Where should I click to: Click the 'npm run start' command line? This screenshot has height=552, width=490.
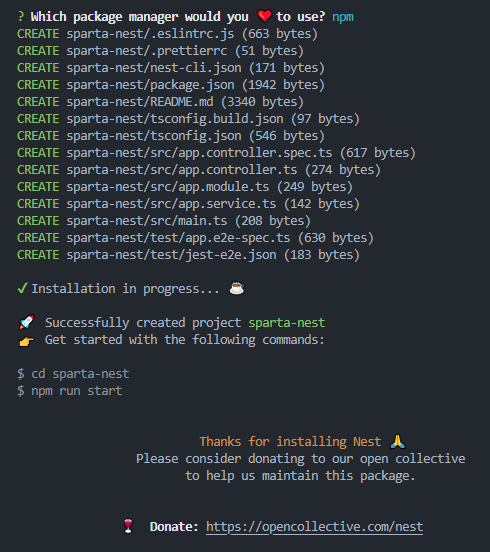[x=70, y=391]
